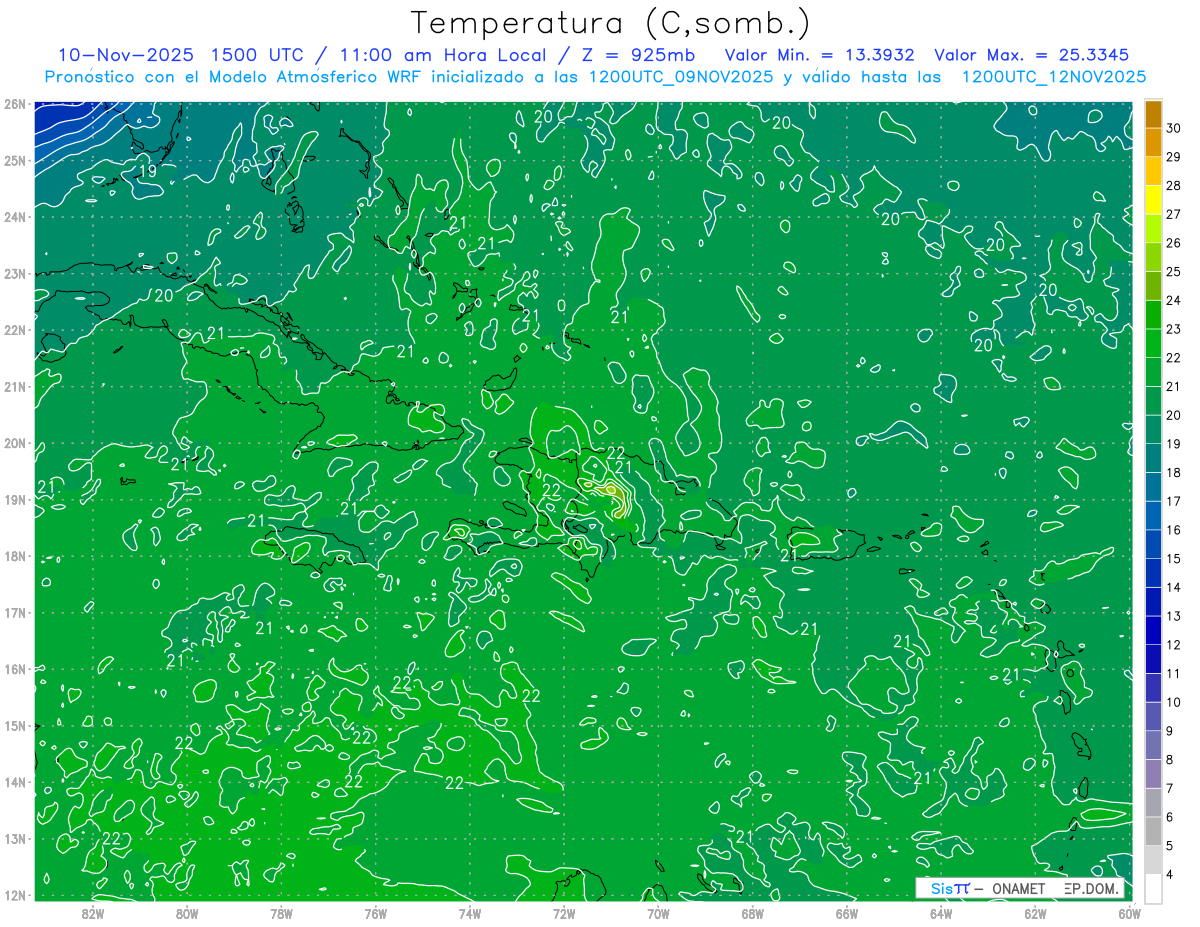The height and width of the screenshot is (927, 1200).
Task: Click the "1200UTC_12NOV2025" valid-until time text
Action: point(1054,77)
